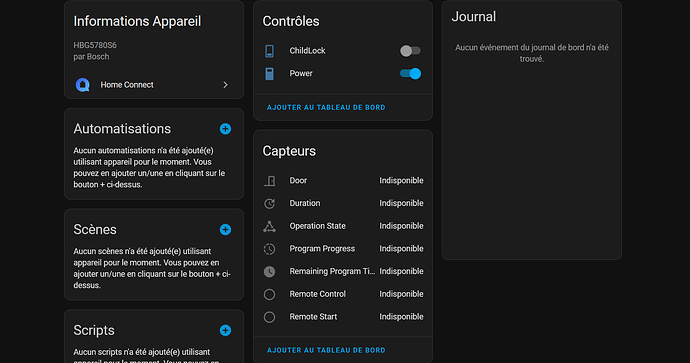Click Indisponible value of Operation State
This screenshot has height=363, width=690.
(401, 226)
